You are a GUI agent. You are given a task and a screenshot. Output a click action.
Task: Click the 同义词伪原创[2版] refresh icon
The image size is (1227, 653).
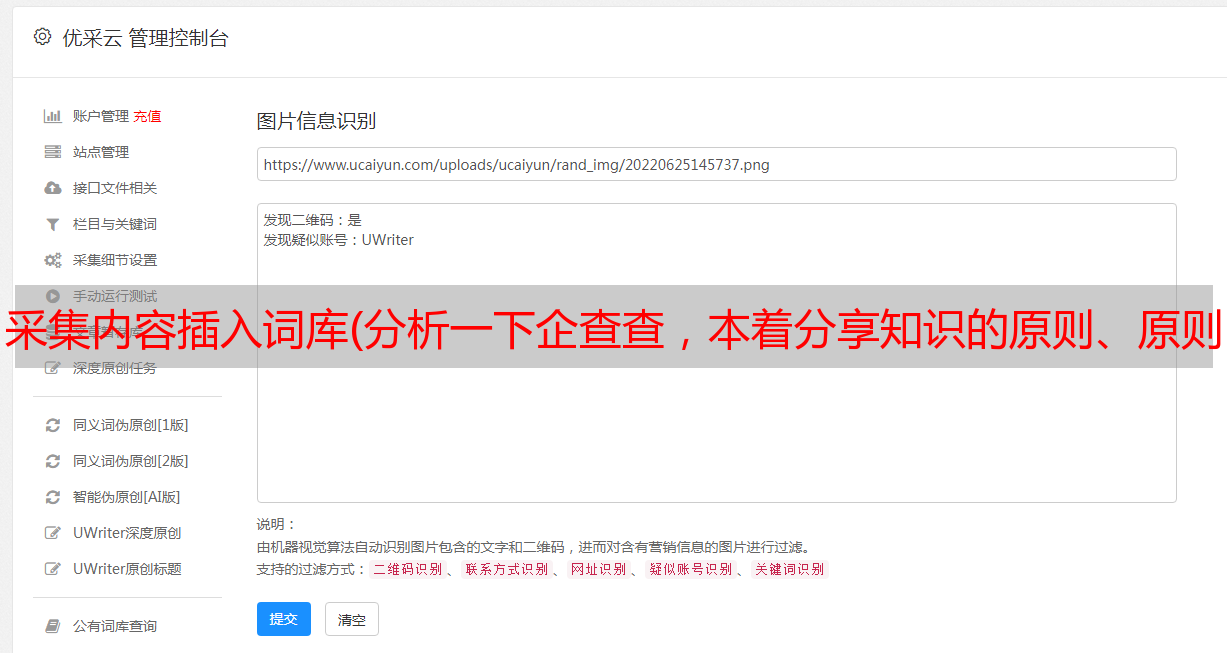coord(53,461)
